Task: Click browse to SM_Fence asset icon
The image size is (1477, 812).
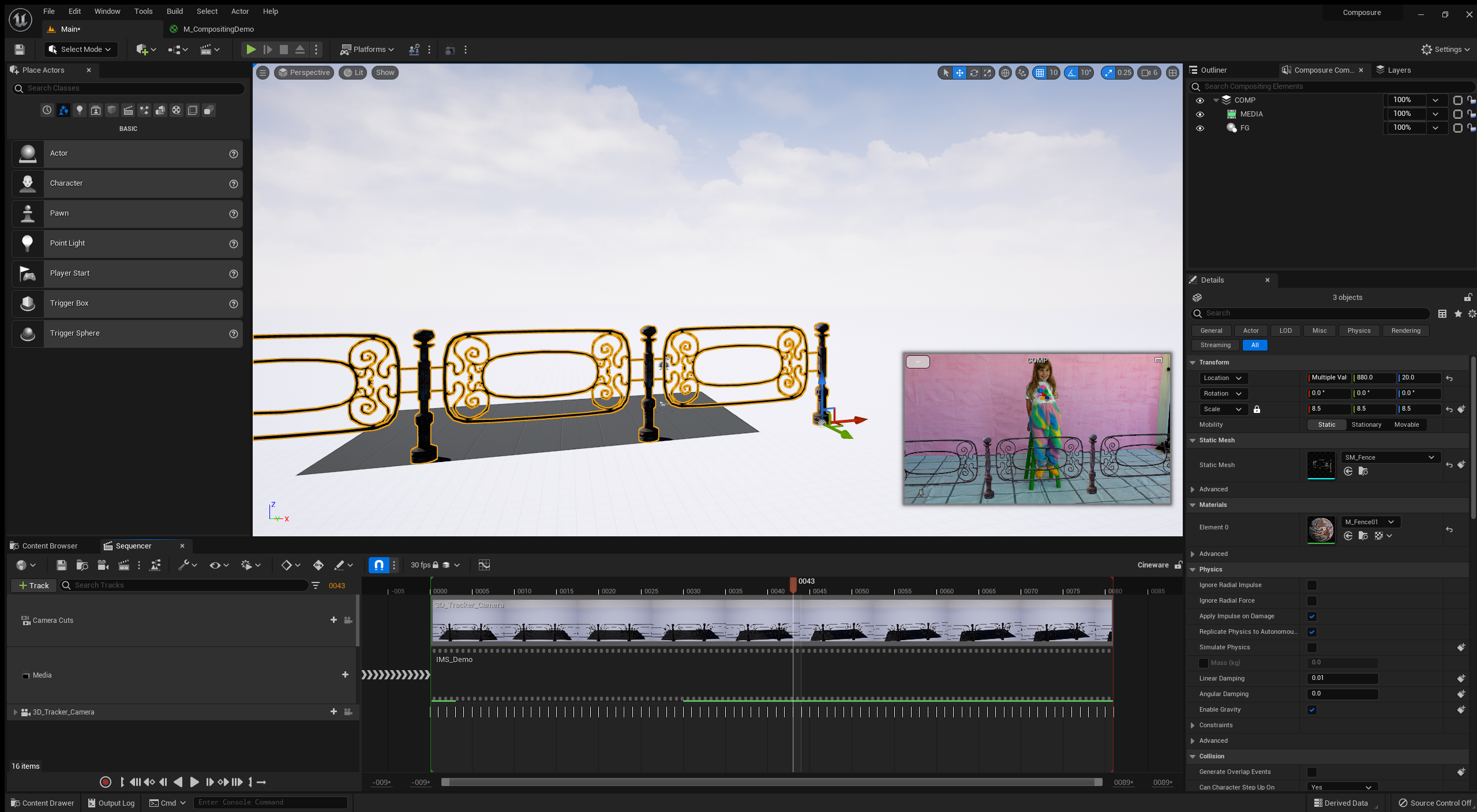Action: click(1363, 472)
